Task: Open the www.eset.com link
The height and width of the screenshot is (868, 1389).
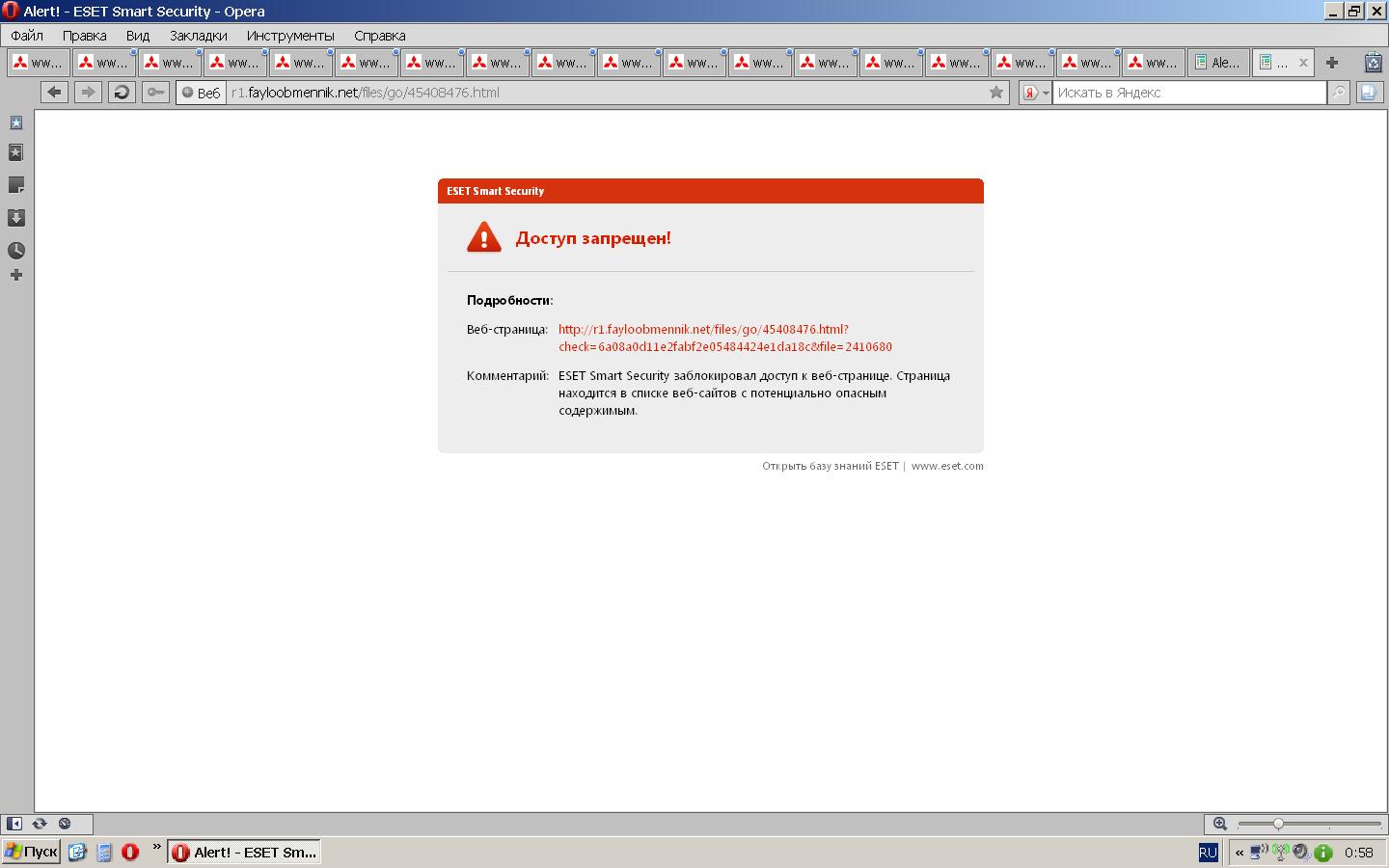Action: [x=947, y=466]
